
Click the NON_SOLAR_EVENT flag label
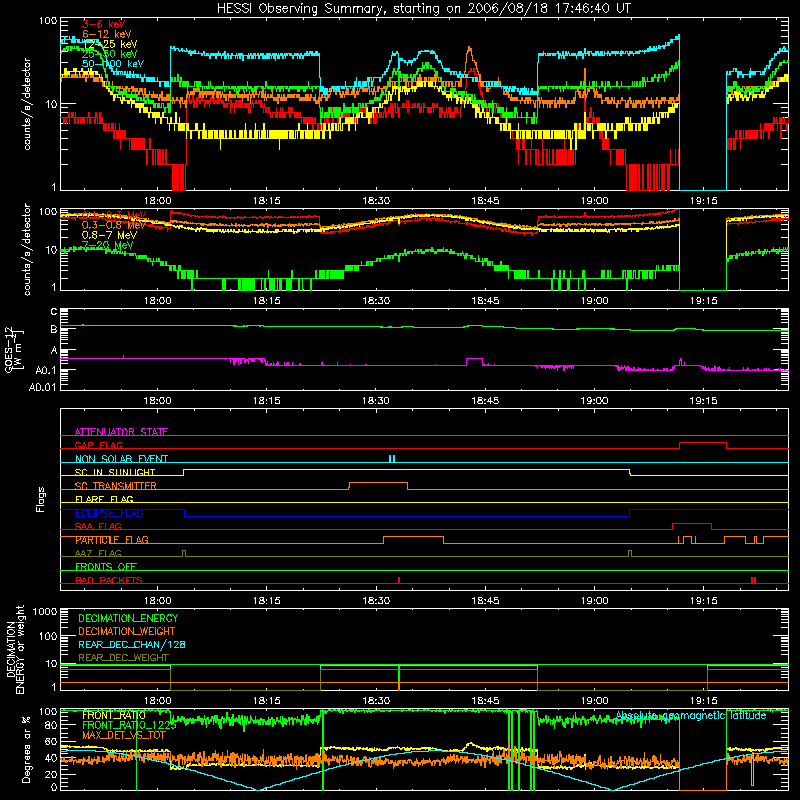pyautogui.click(x=121, y=459)
